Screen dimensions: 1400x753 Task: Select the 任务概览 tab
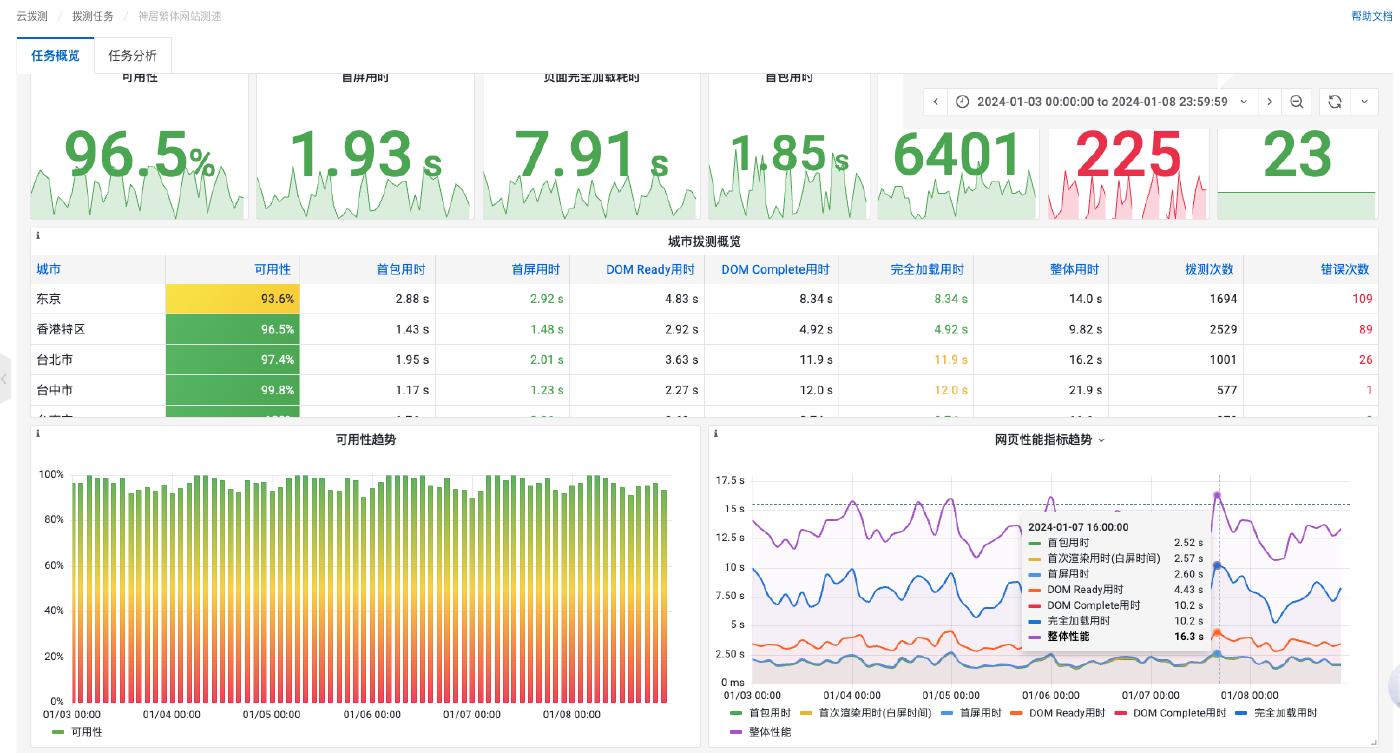(x=55, y=56)
